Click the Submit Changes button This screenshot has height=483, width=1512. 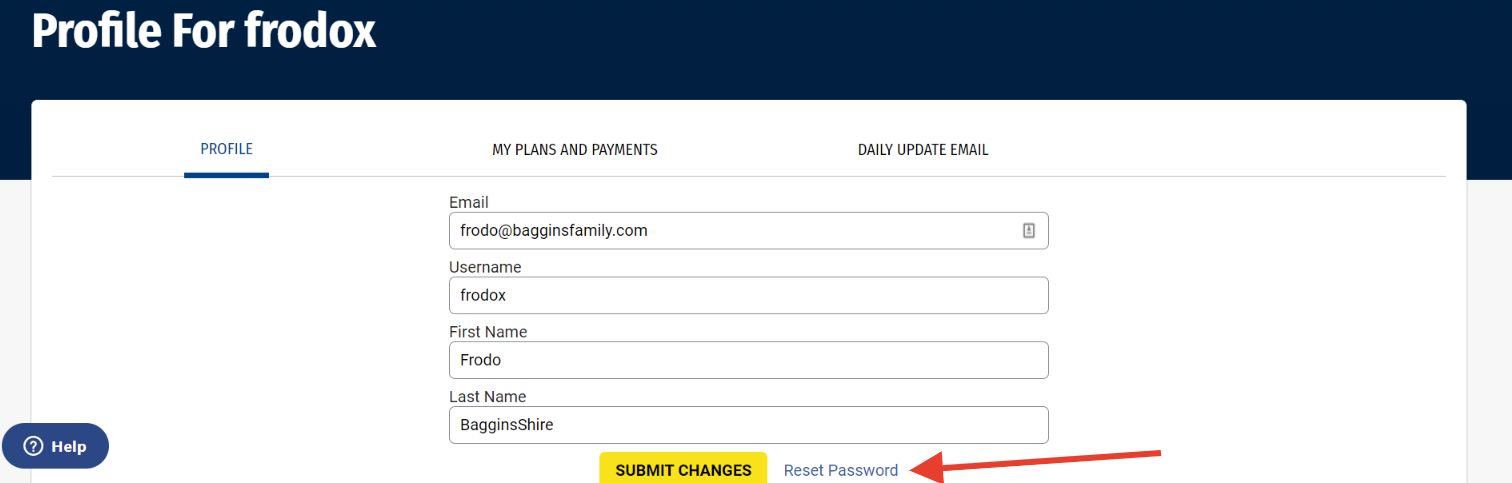click(x=683, y=469)
